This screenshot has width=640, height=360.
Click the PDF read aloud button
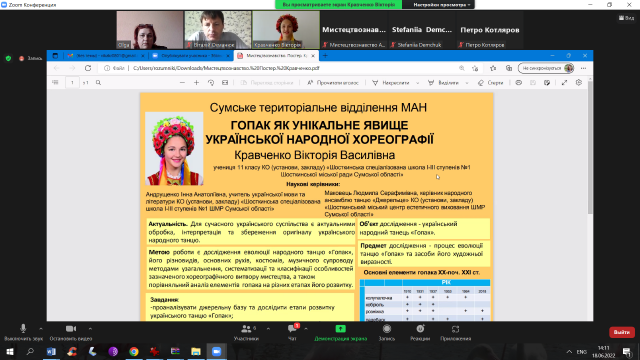coord(333,82)
